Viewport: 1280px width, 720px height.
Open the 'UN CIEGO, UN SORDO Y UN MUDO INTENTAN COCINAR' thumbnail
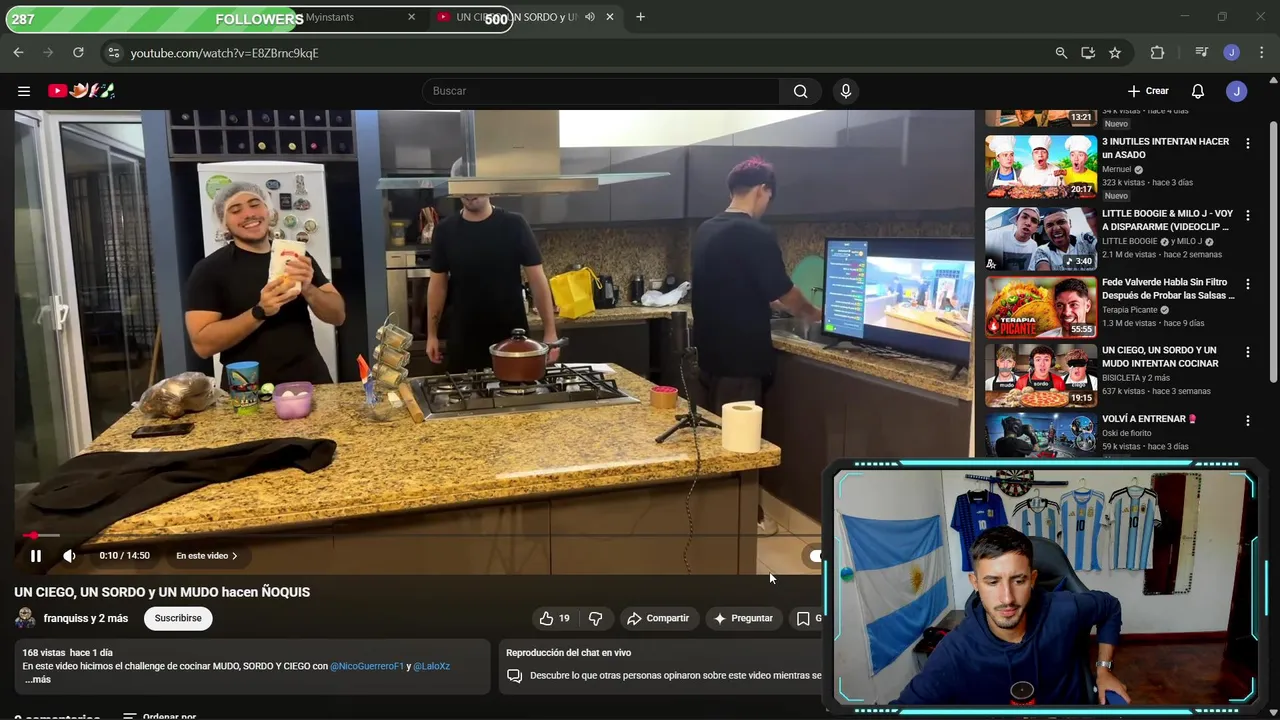tap(1041, 375)
